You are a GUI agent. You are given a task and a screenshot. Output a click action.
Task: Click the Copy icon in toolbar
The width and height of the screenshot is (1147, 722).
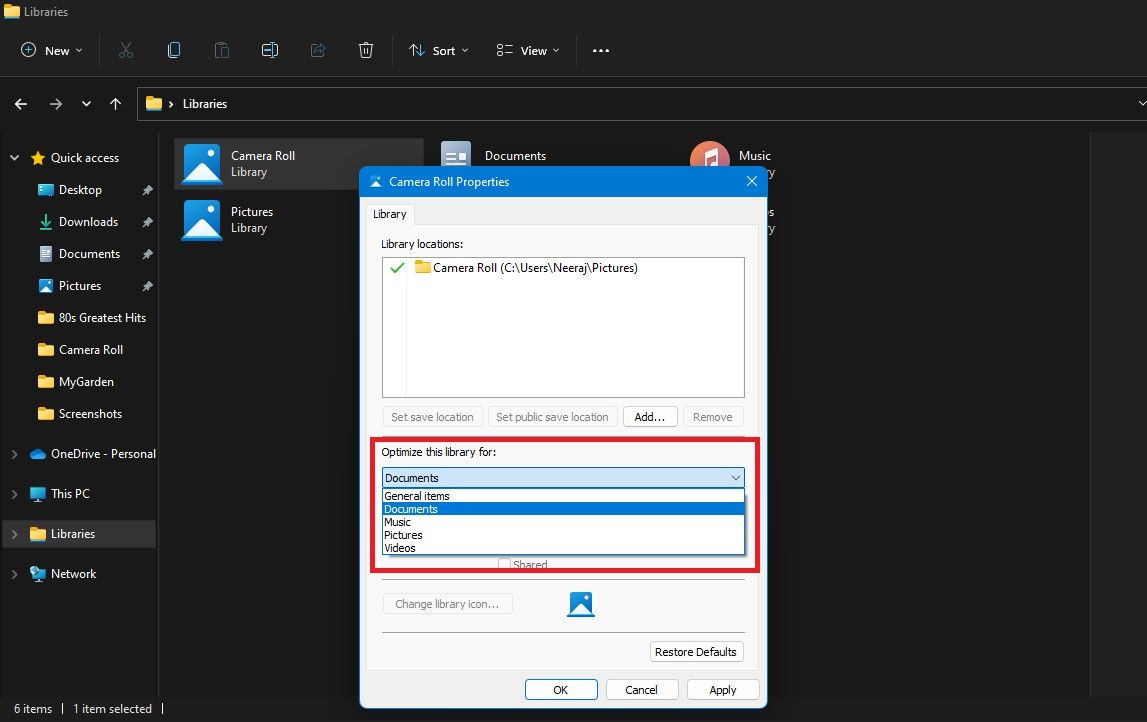click(174, 50)
